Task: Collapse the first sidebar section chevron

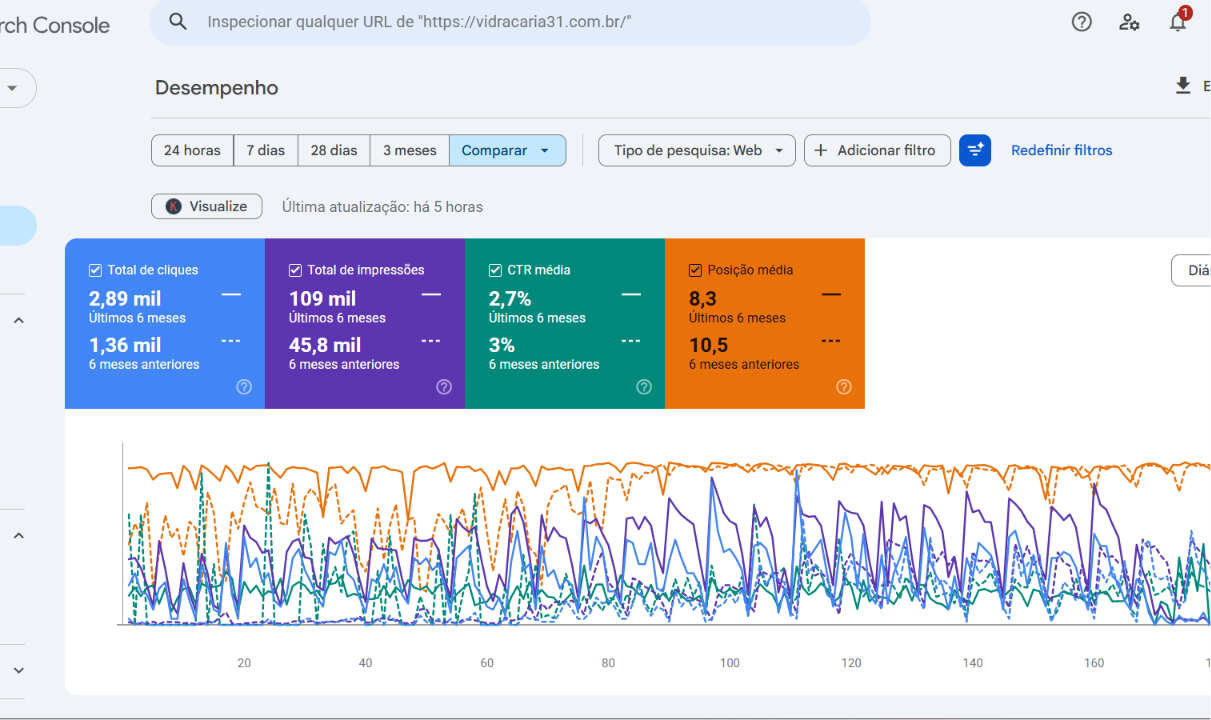Action: [x=18, y=320]
